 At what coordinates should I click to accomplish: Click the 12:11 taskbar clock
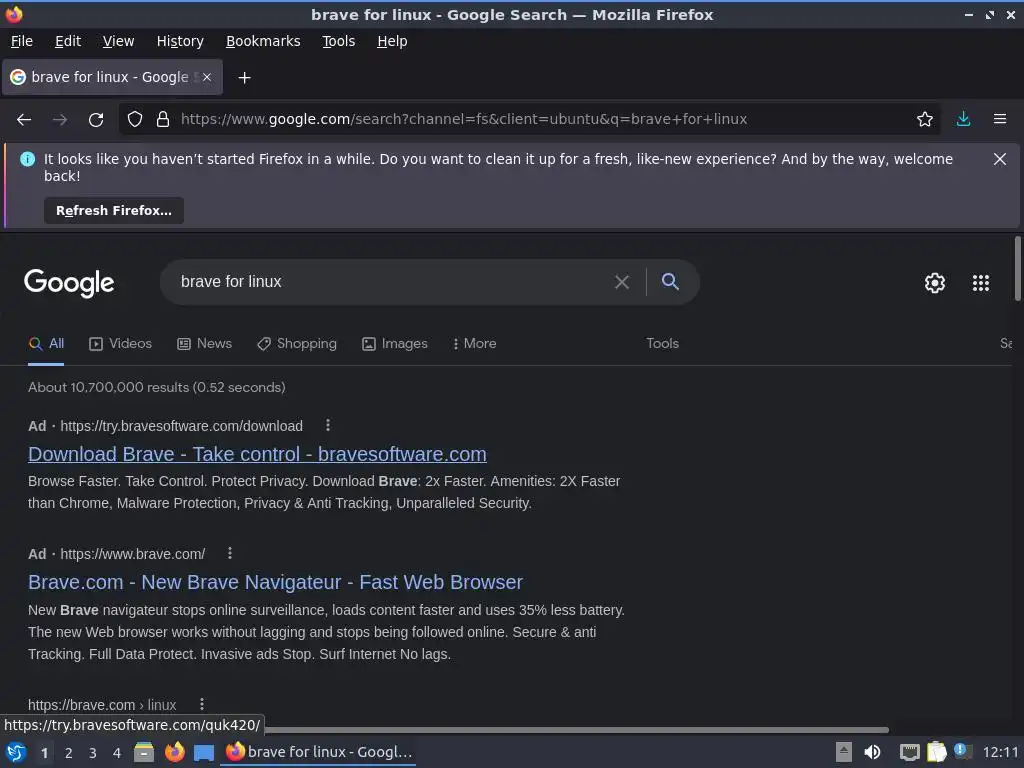coord(1000,752)
